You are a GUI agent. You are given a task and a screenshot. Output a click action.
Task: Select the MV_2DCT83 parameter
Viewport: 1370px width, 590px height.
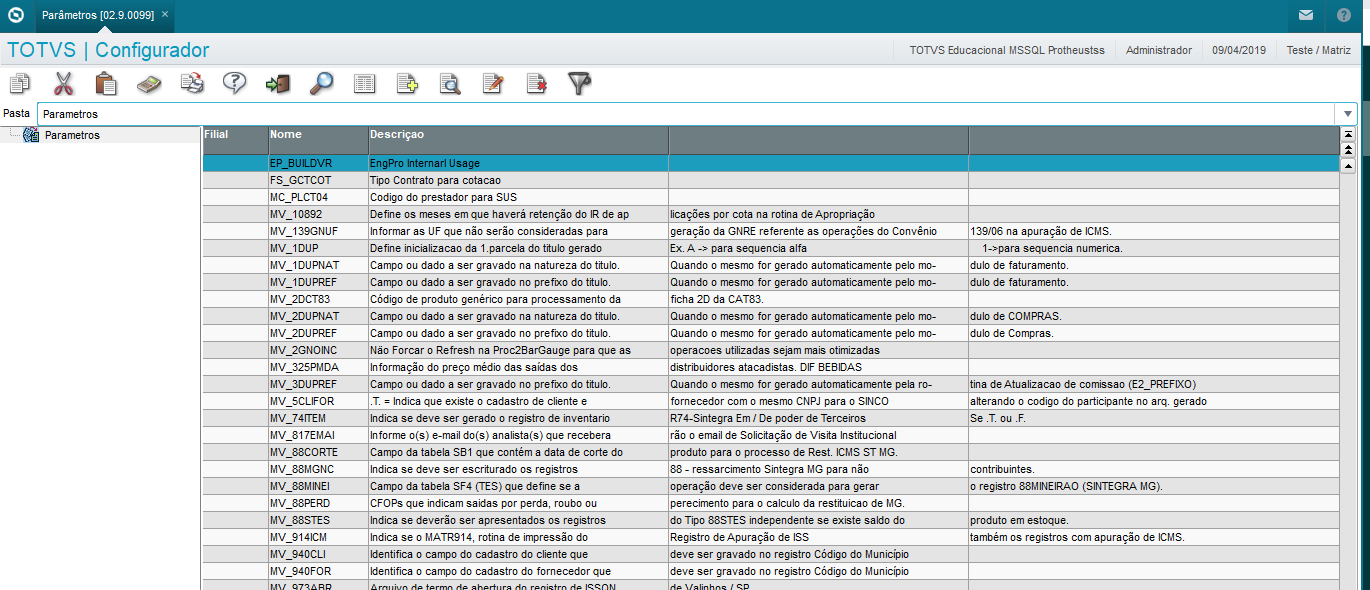coord(770,299)
